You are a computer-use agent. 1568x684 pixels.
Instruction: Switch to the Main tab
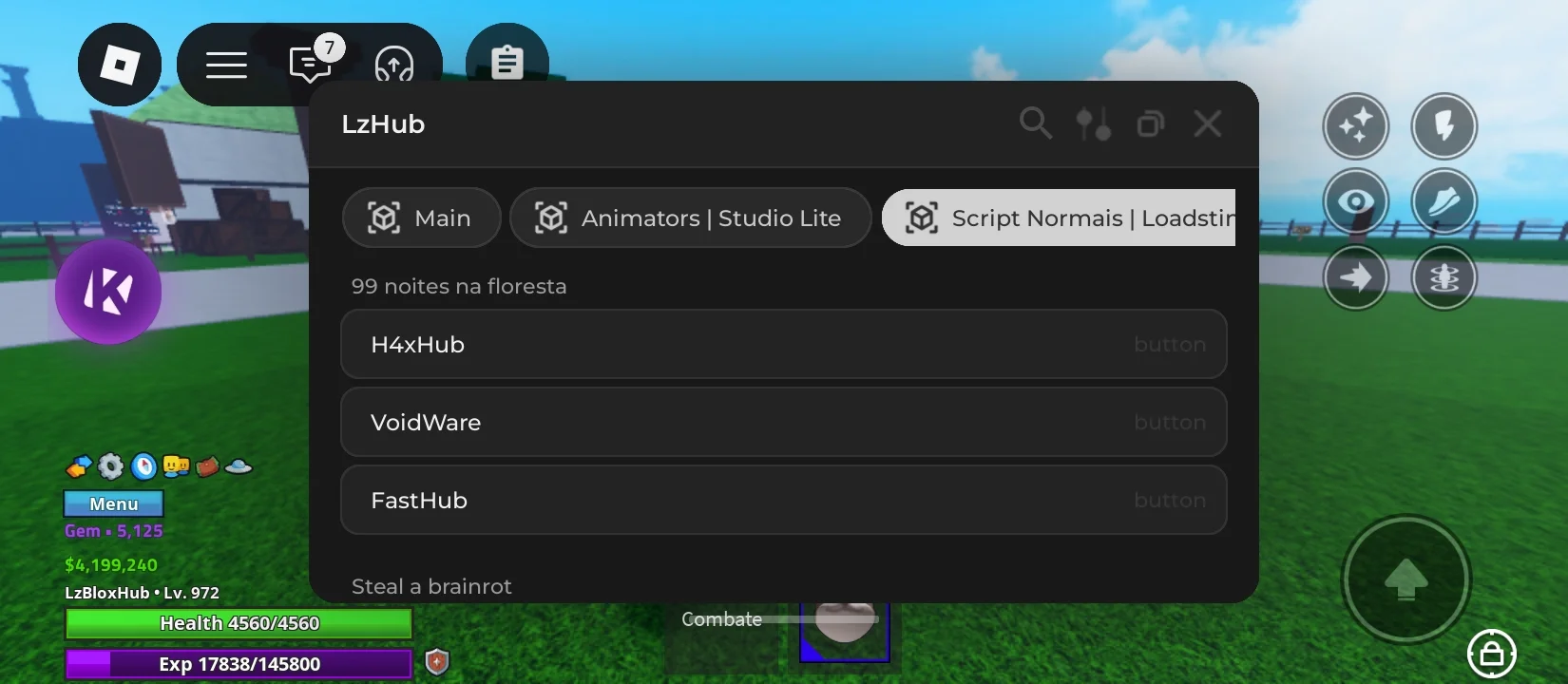421,218
